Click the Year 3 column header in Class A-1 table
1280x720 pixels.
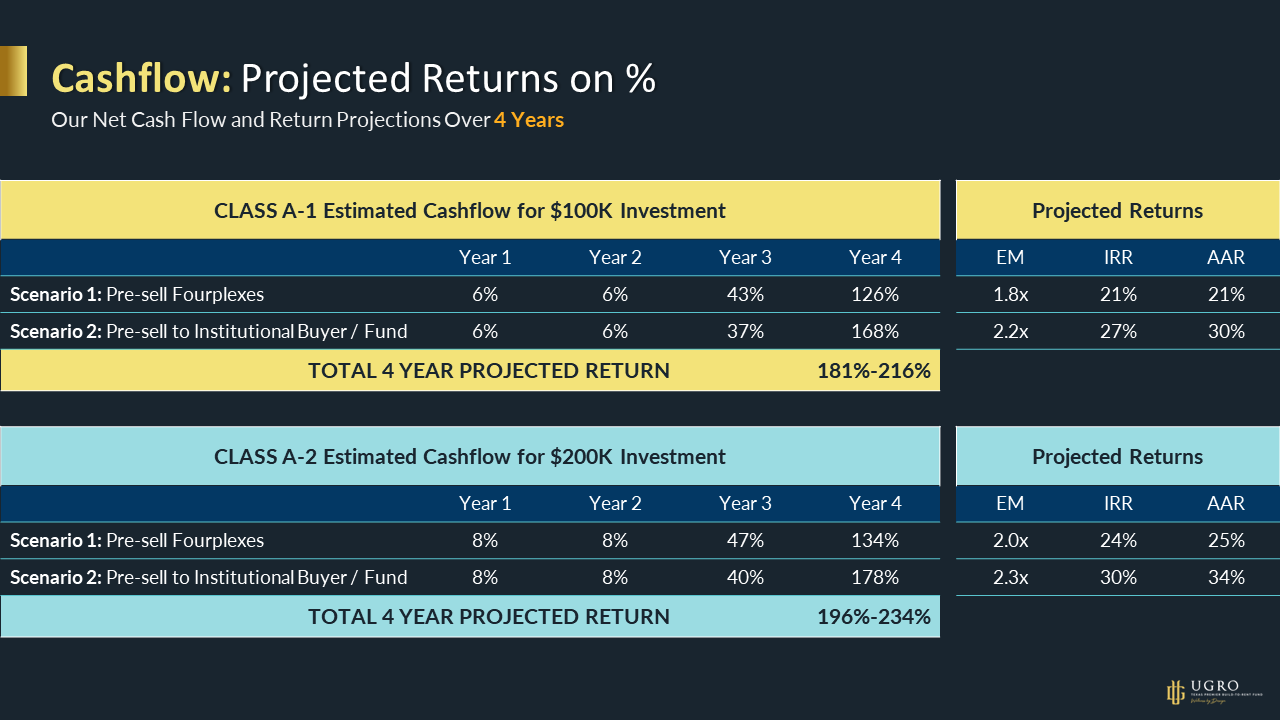coord(745,258)
